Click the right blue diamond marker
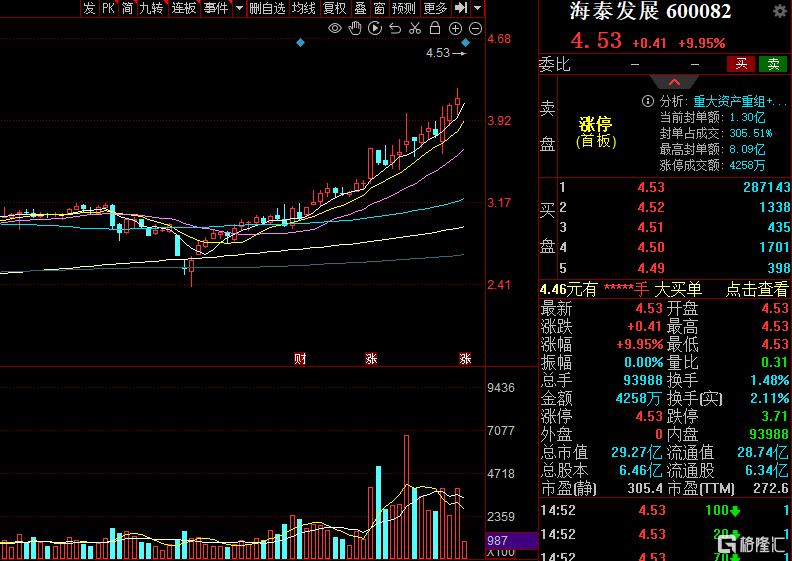 click(x=465, y=43)
